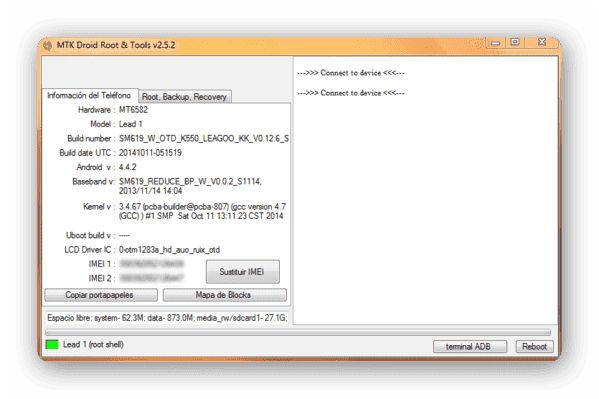
Task: Click the Reboot button
Action: pyautogui.click(x=534, y=347)
